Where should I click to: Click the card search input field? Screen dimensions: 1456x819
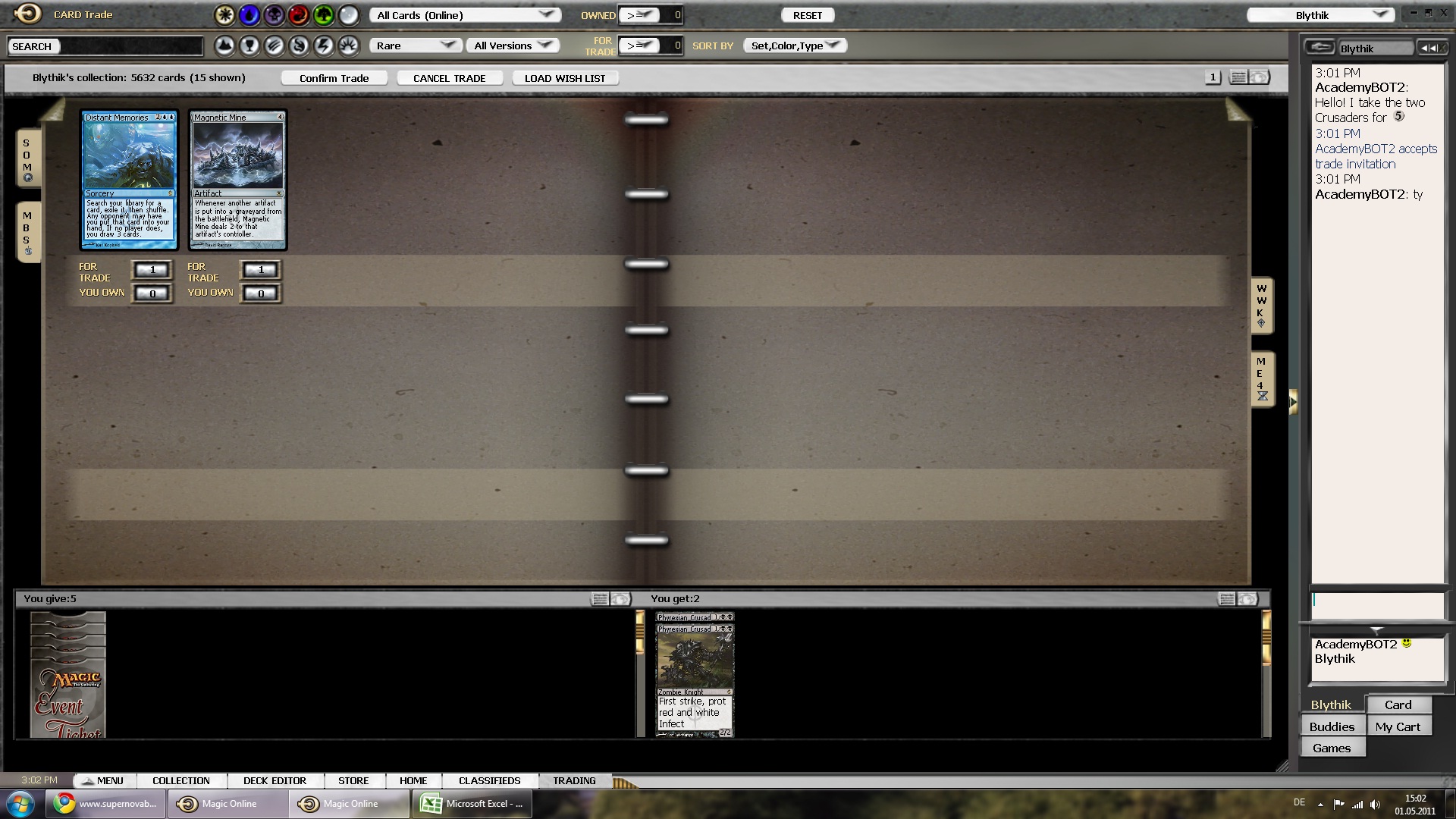click(129, 46)
